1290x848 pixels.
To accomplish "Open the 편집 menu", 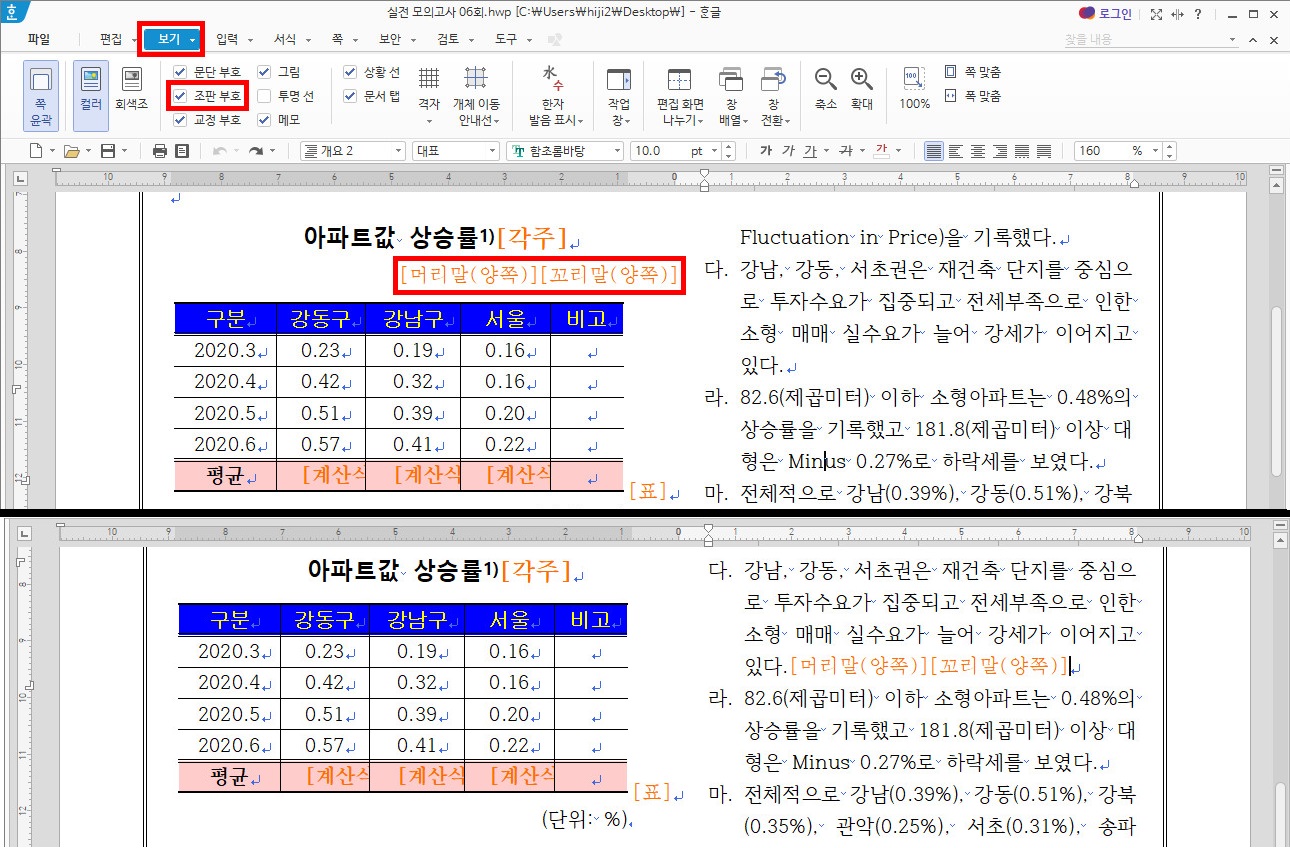I will pos(111,39).
